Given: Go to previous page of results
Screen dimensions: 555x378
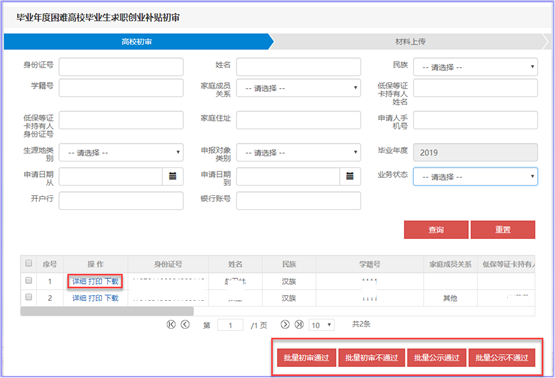Looking at the screenshot, I should coord(185,324).
